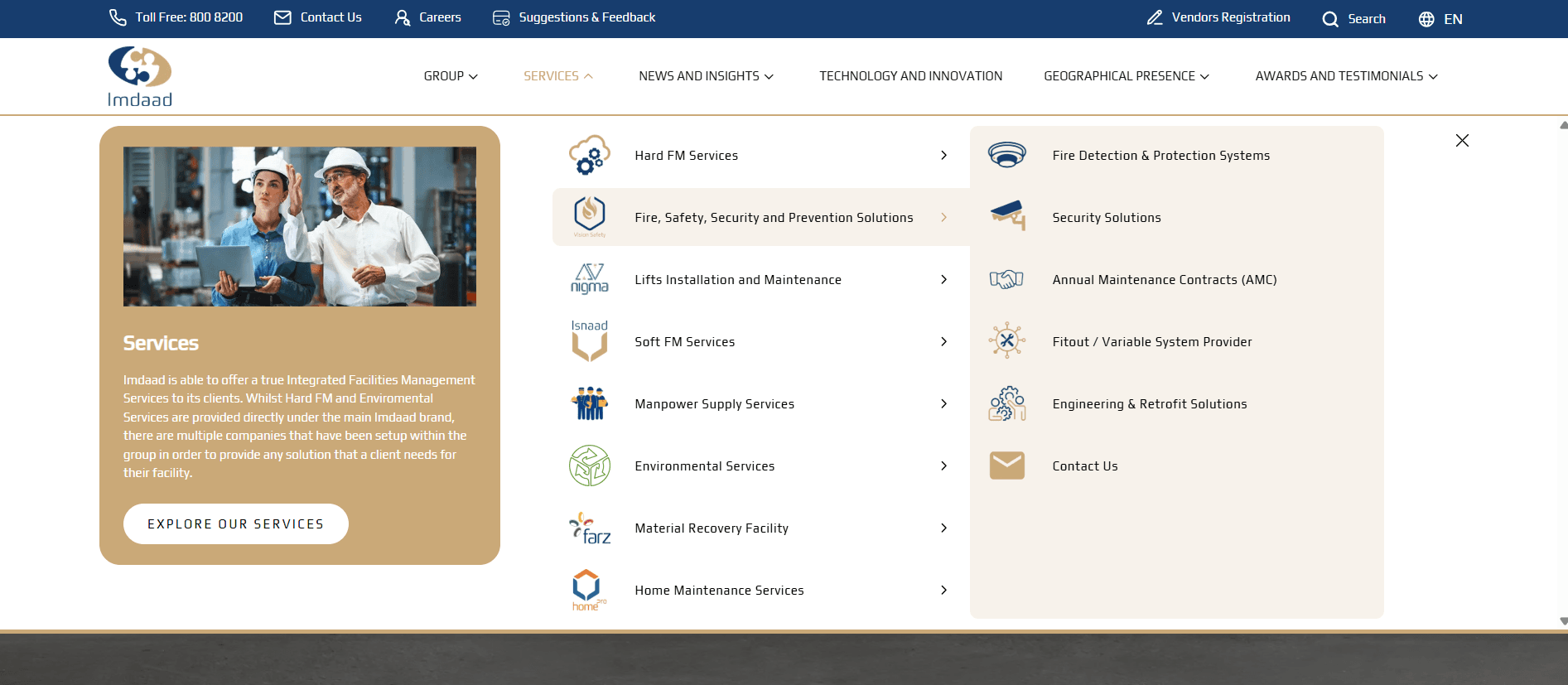The height and width of the screenshot is (685, 1568).
Task: Click the Isnaad Soft FM logo icon
Action: pos(590,340)
